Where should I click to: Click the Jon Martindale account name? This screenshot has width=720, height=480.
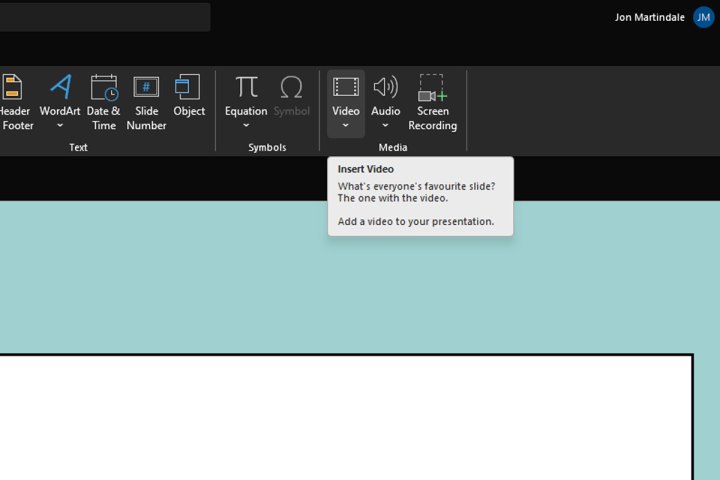point(650,17)
